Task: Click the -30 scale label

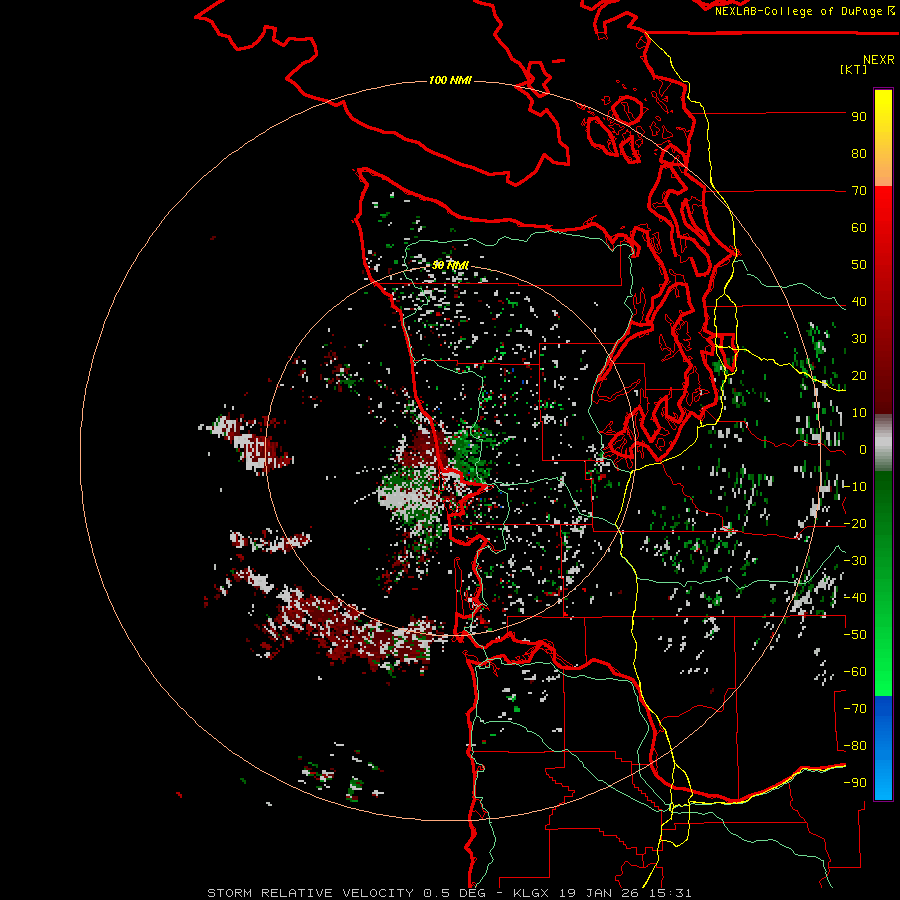Action: click(x=855, y=561)
